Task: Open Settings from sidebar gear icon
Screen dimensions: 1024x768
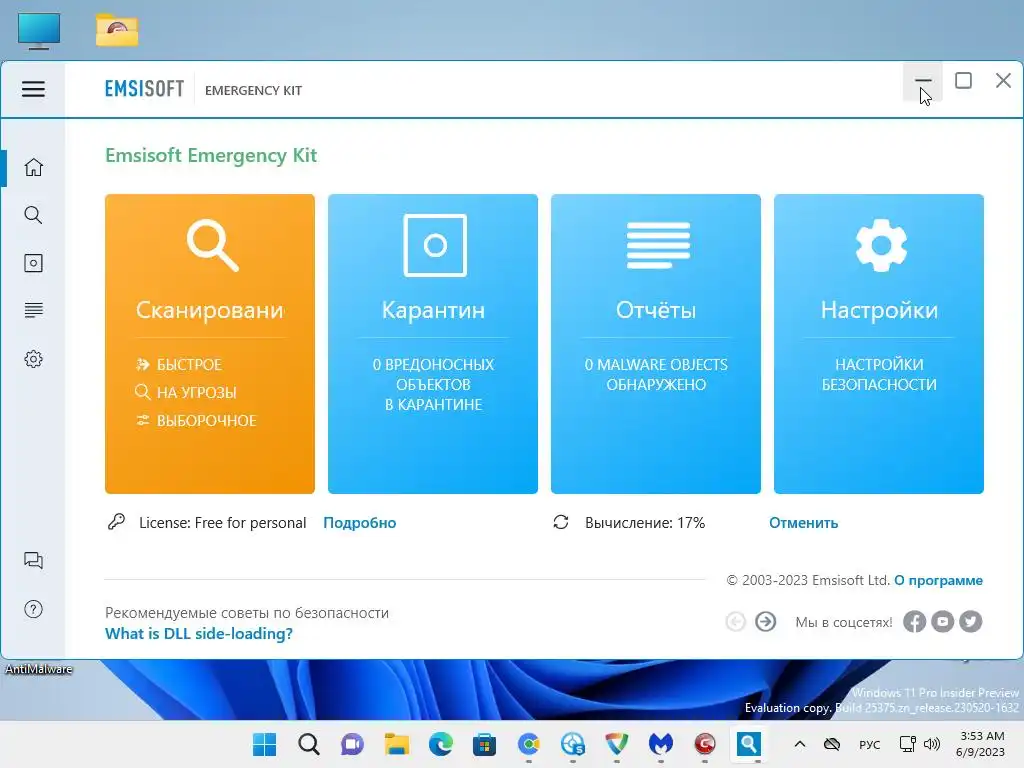Action: pyautogui.click(x=33, y=359)
